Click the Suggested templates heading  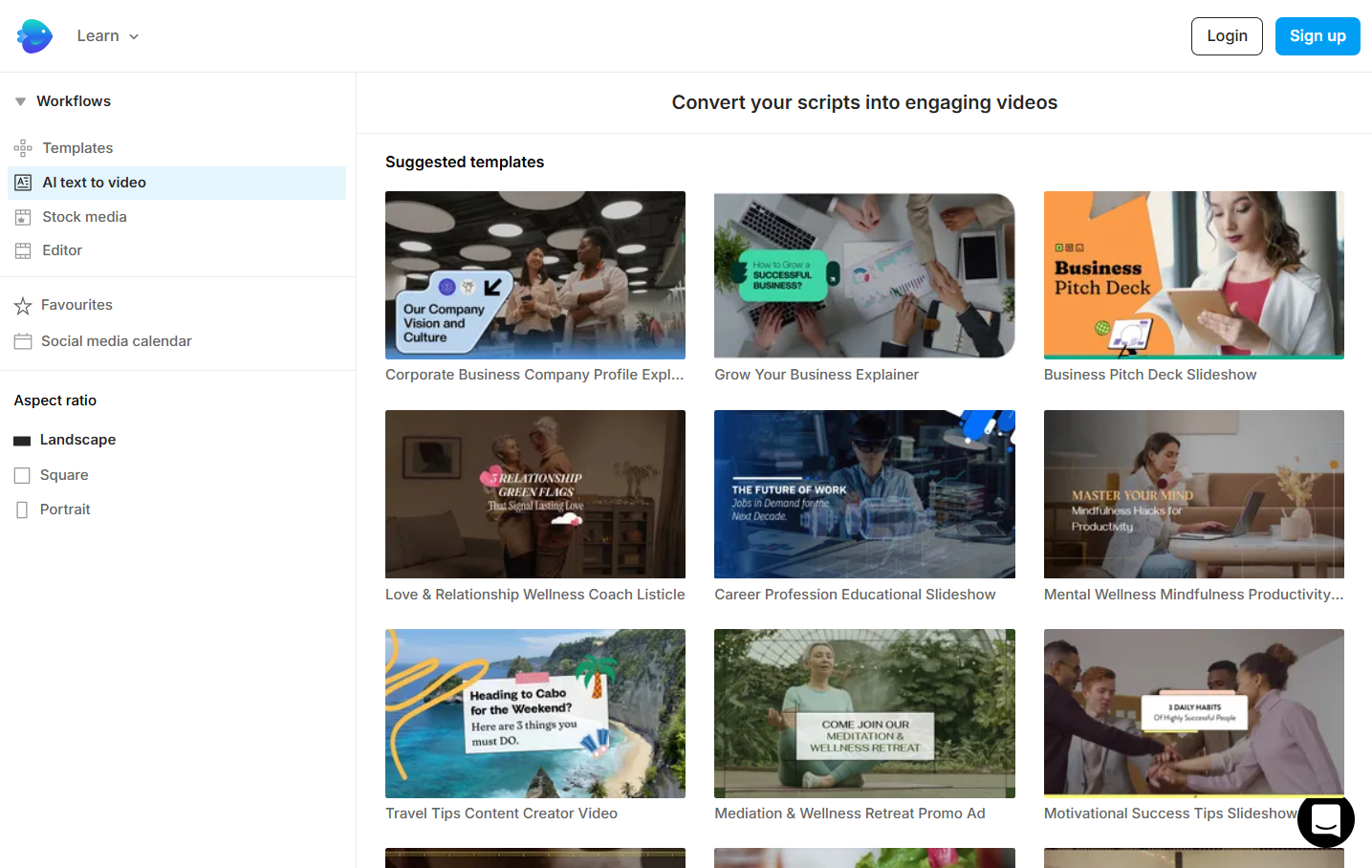465,163
